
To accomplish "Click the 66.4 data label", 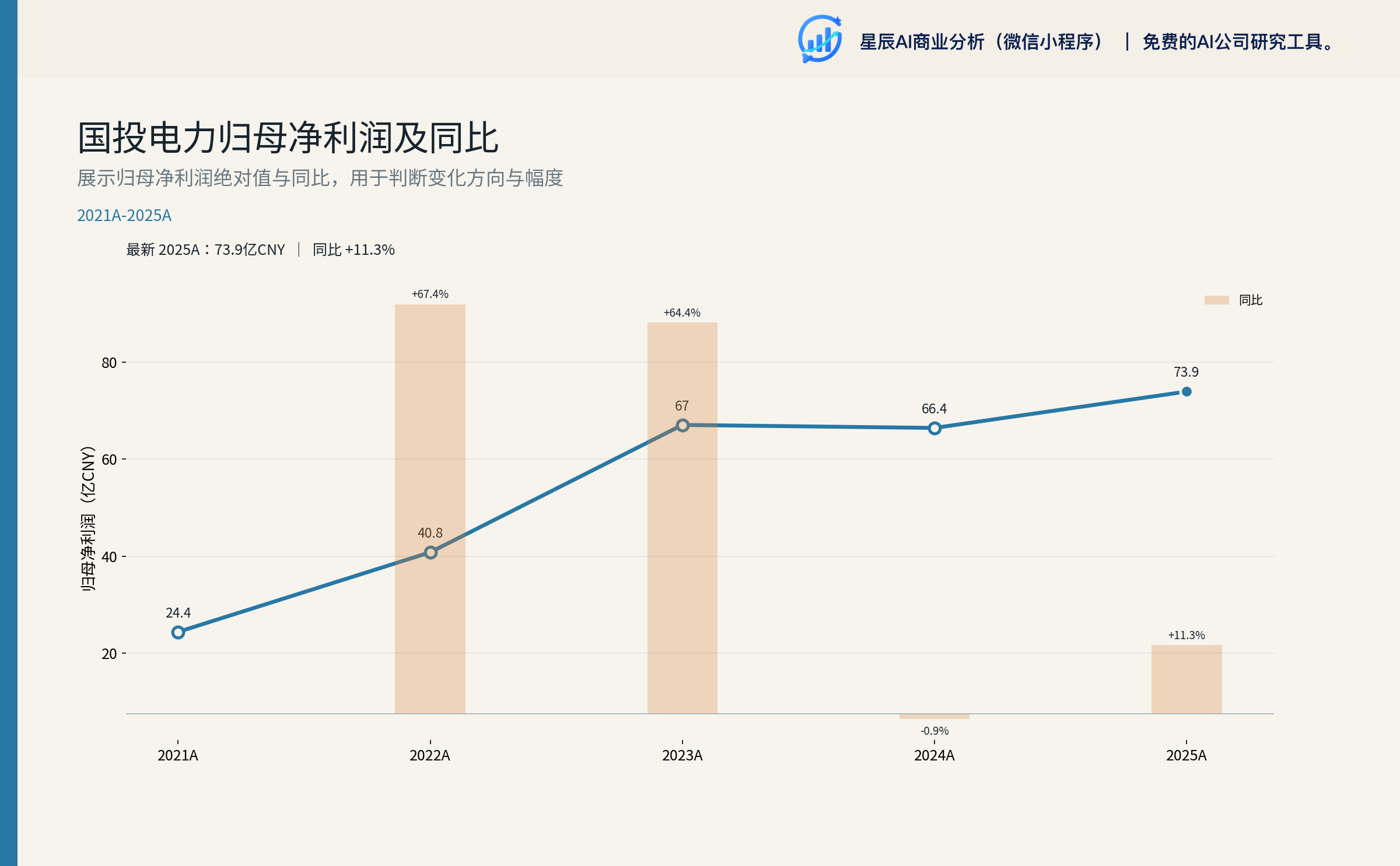I will tap(934, 409).
